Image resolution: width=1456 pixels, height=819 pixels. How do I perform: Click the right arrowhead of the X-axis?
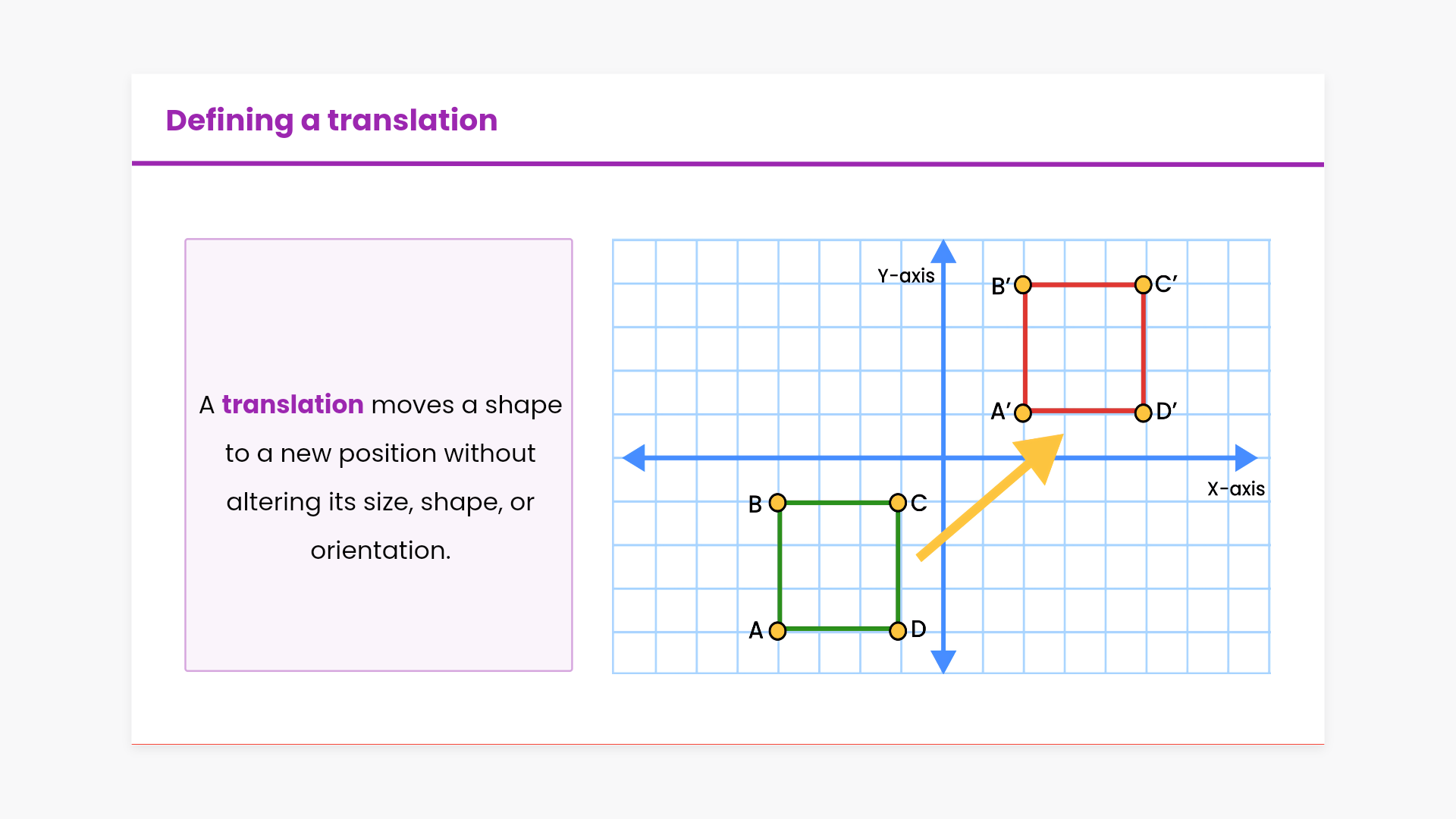pyautogui.click(x=1245, y=458)
